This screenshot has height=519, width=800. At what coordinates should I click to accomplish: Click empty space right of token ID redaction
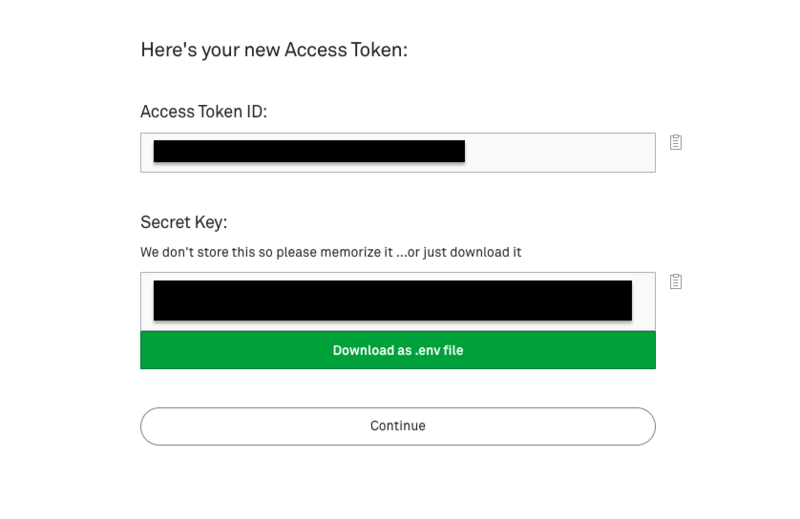pos(560,153)
